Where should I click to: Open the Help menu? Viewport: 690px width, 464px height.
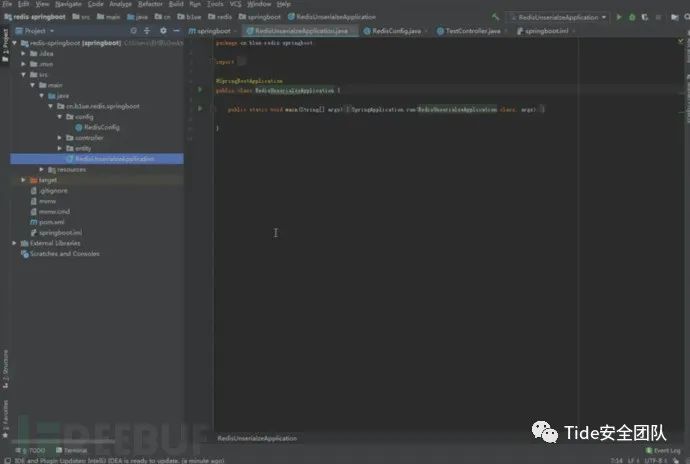click(284, 4)
